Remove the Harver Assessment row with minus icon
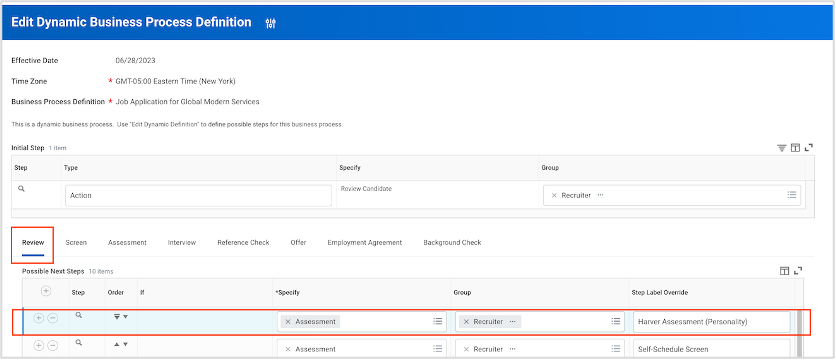The width and height of the screenshot is (836, 360). coord(52,318)
